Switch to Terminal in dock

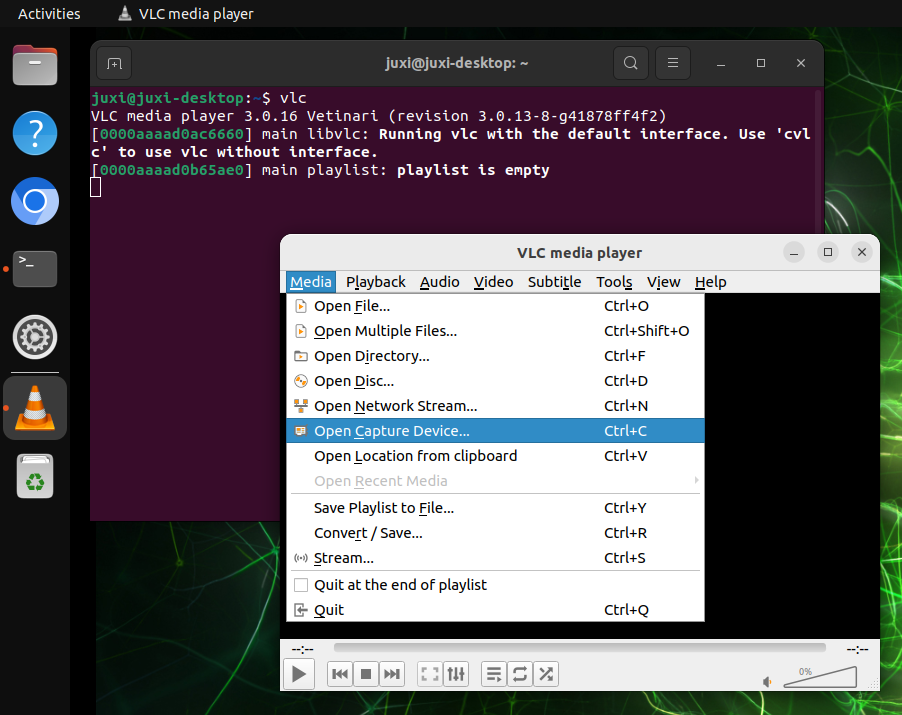35,269
